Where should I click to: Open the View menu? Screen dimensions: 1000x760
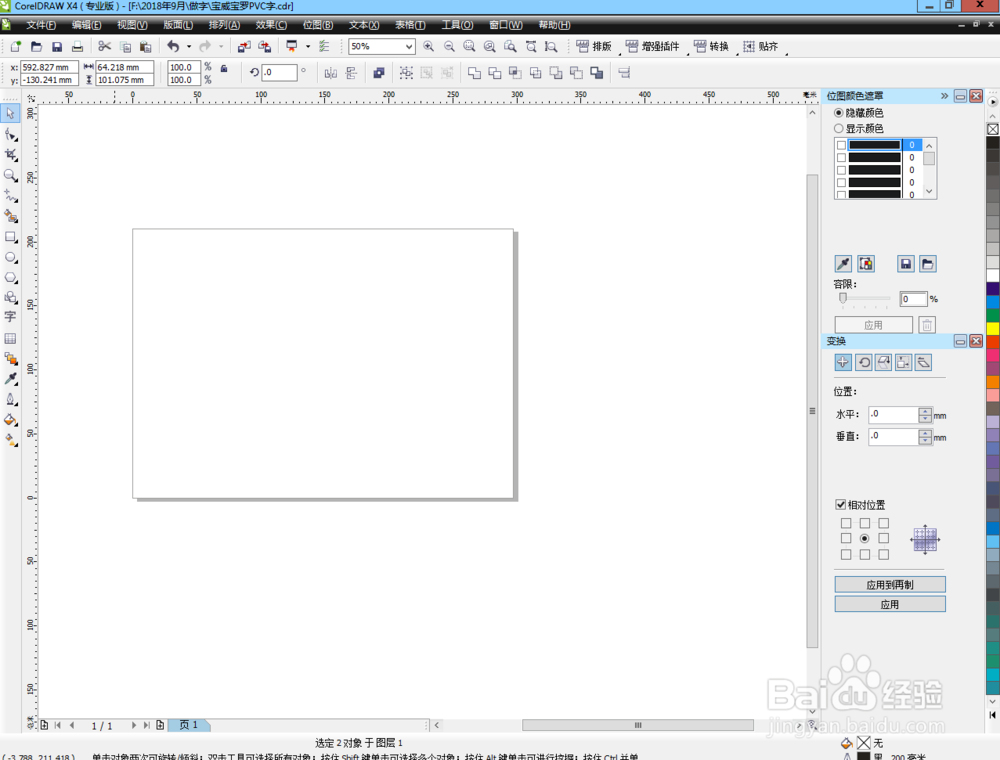click(132, 25)
